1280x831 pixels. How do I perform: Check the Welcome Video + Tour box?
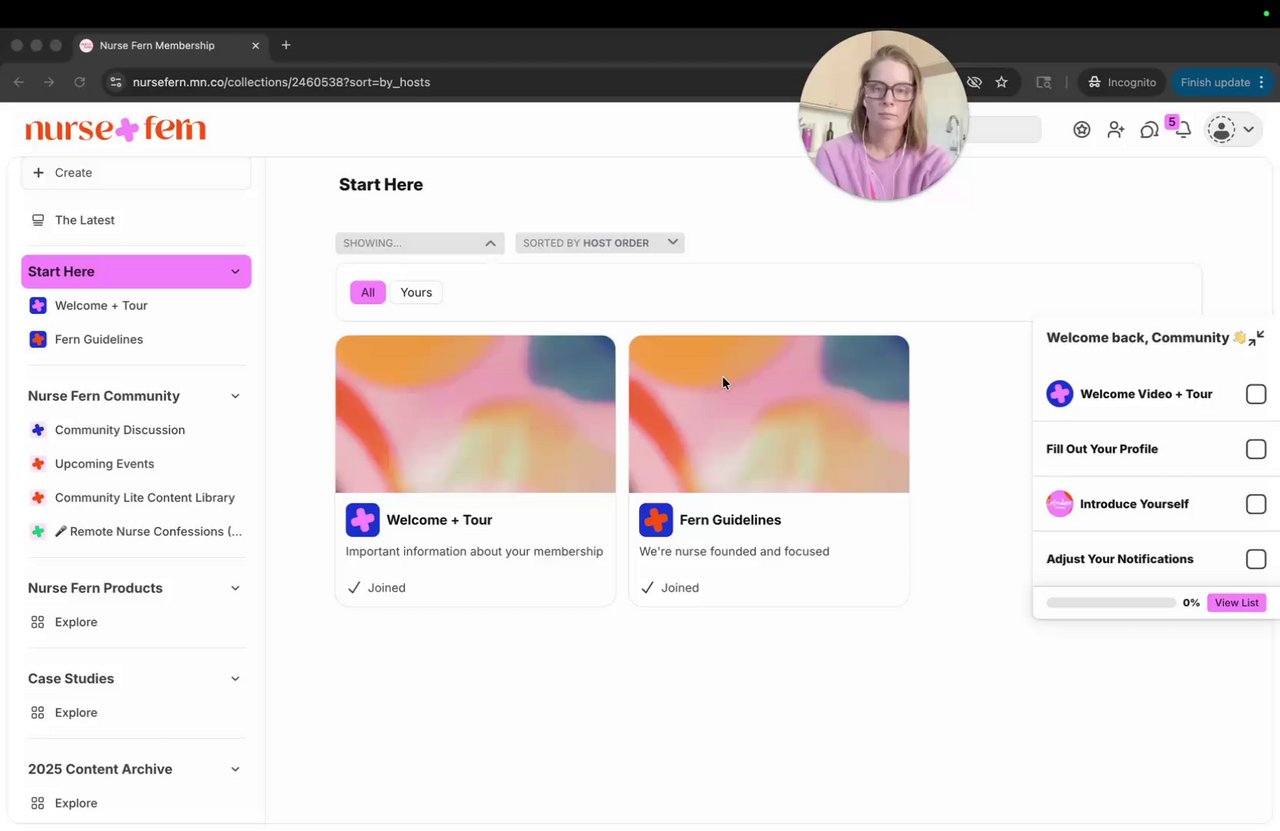[x=1256, y=394]
